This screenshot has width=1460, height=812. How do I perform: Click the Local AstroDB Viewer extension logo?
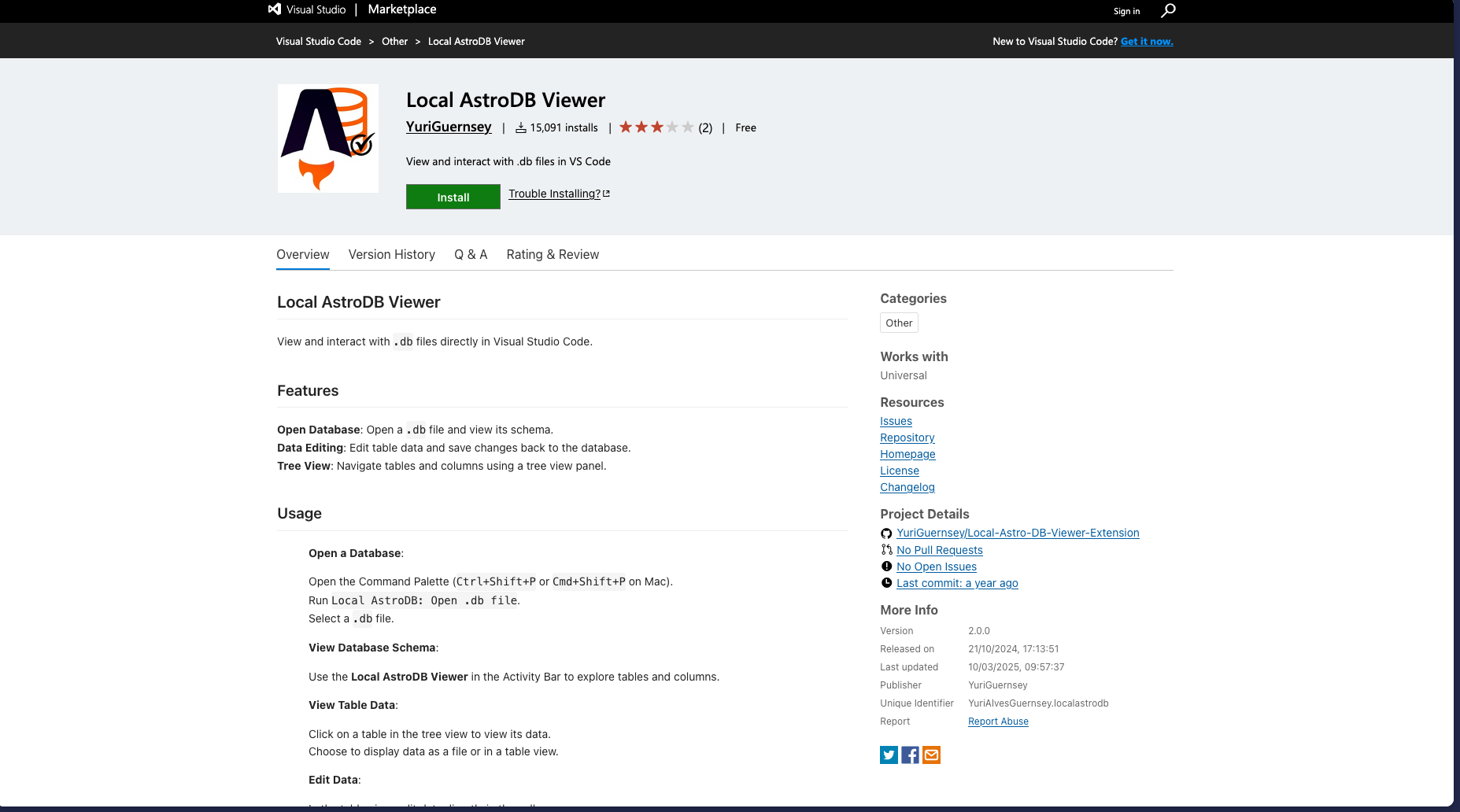click(x=327, y=138)
